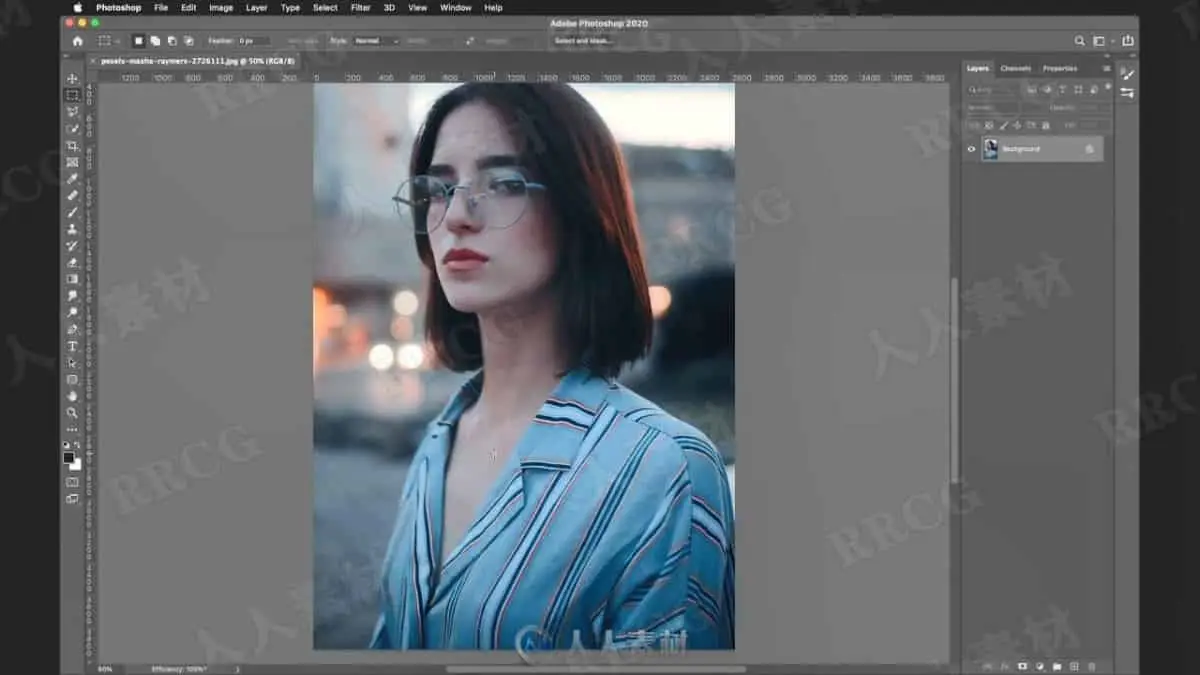Select the Pen tool
This screenshot has height=675, width=1200.
72,329
